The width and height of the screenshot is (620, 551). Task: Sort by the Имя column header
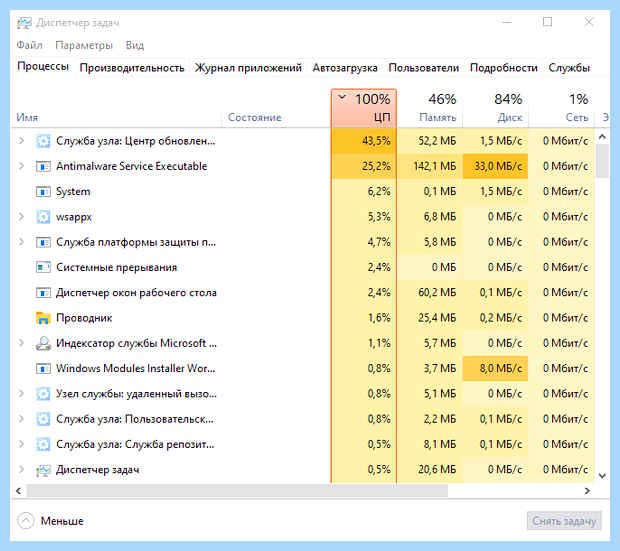116,117
